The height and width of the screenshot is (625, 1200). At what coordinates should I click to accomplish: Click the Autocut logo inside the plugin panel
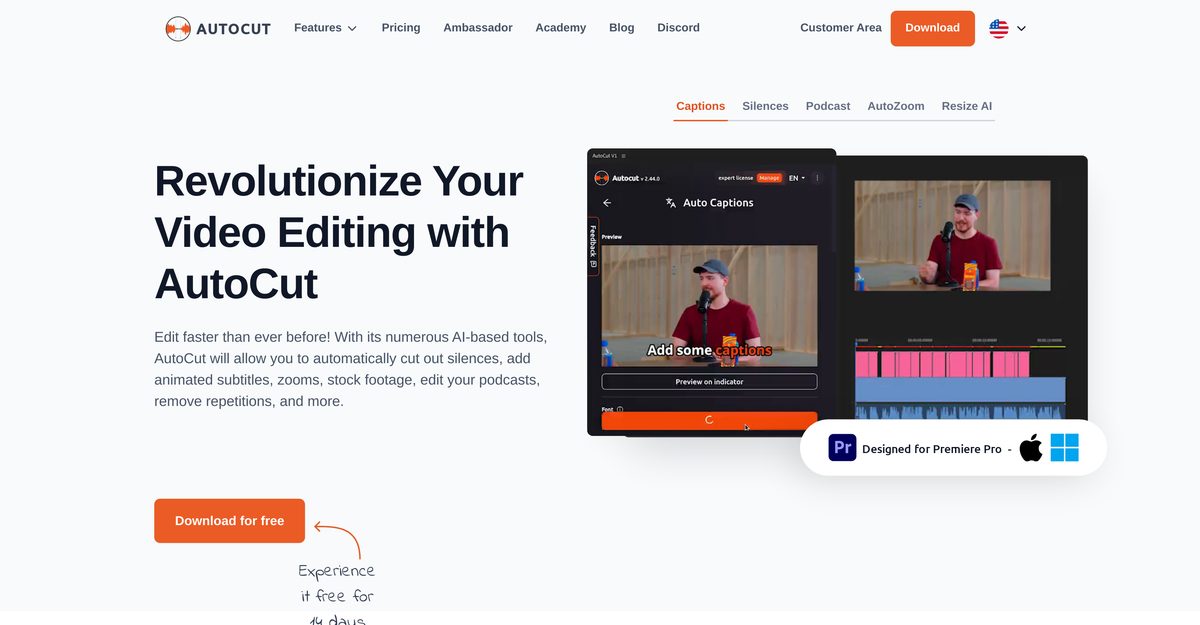point(602,178)
